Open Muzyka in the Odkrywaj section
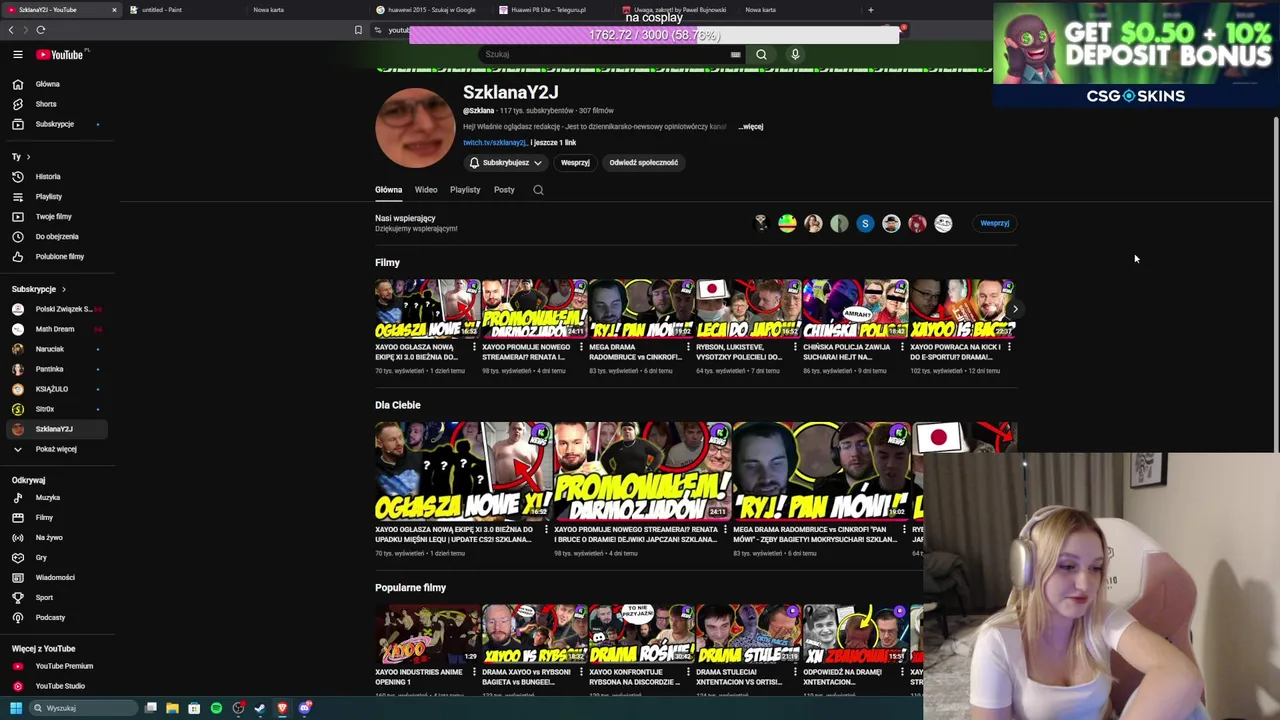This screenshot has height=720, width=1280. 48,497
